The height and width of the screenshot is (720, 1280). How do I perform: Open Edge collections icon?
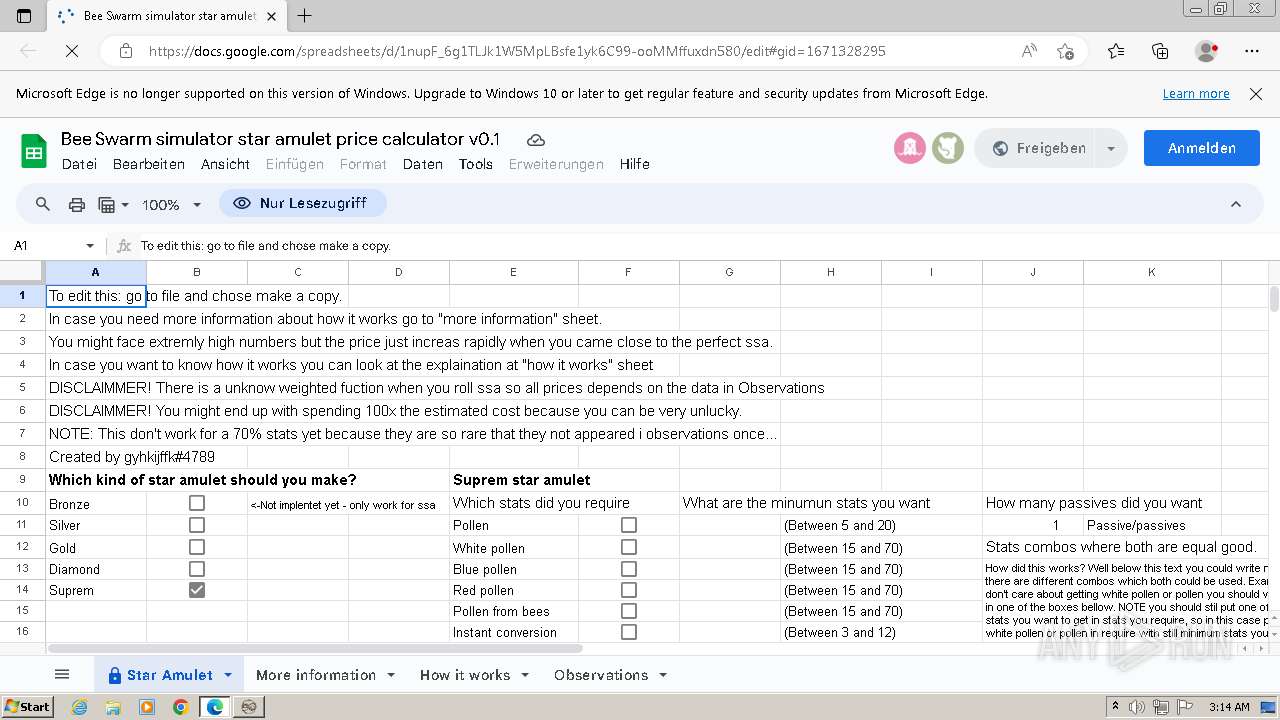coord(1160,51)
